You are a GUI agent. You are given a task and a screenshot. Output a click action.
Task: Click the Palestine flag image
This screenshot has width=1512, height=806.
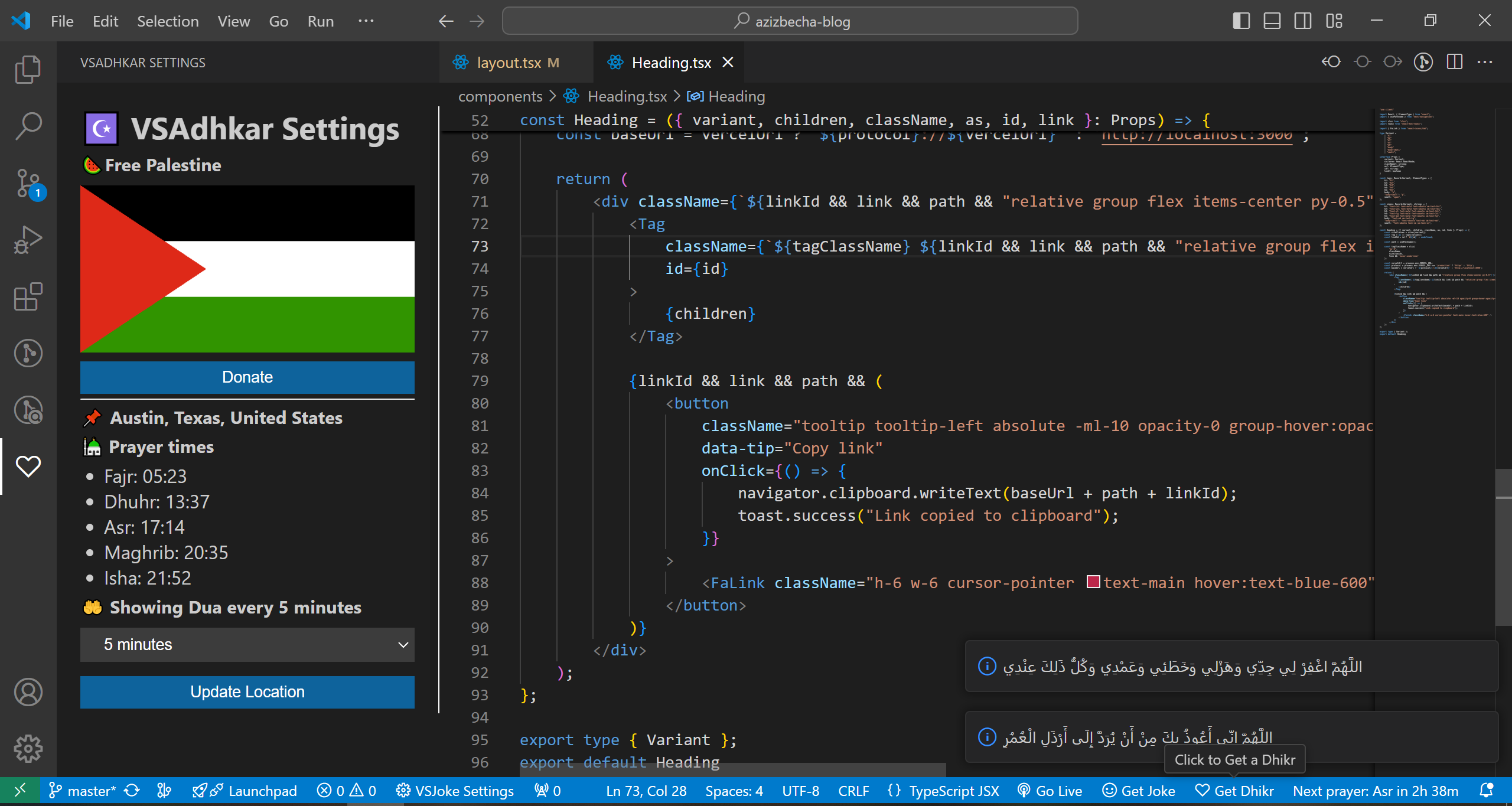(x=247, y=269)
